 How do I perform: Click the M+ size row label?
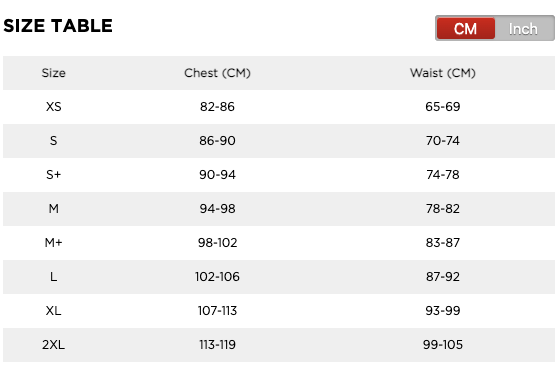tap(54, 243)
